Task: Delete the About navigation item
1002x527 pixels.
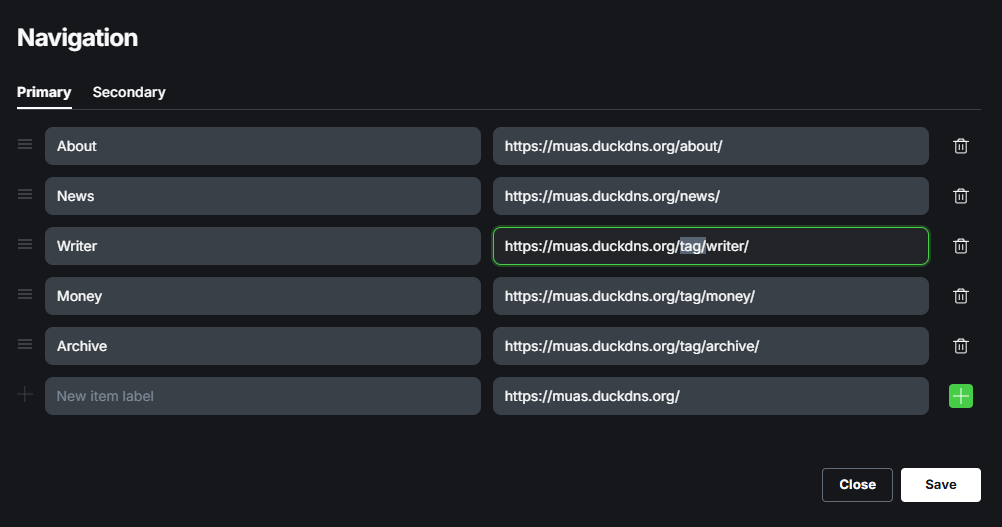Action: click(960, 146)
